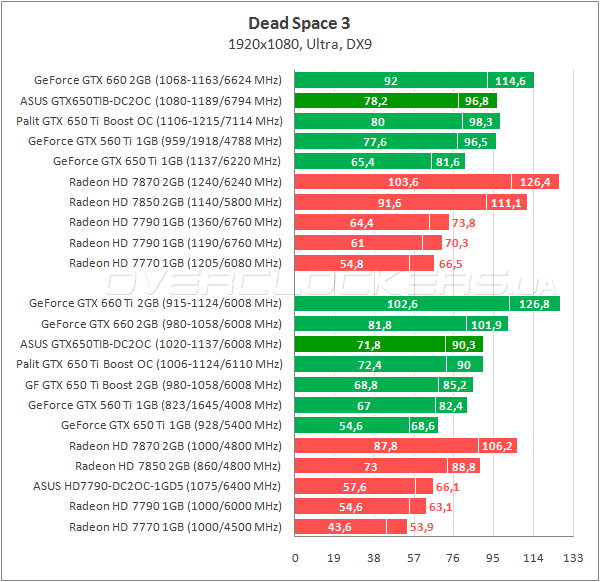Select the ASUS GTX650TIB-DC2OC (1080-1189/6794 MHz) label

(151, 101)
